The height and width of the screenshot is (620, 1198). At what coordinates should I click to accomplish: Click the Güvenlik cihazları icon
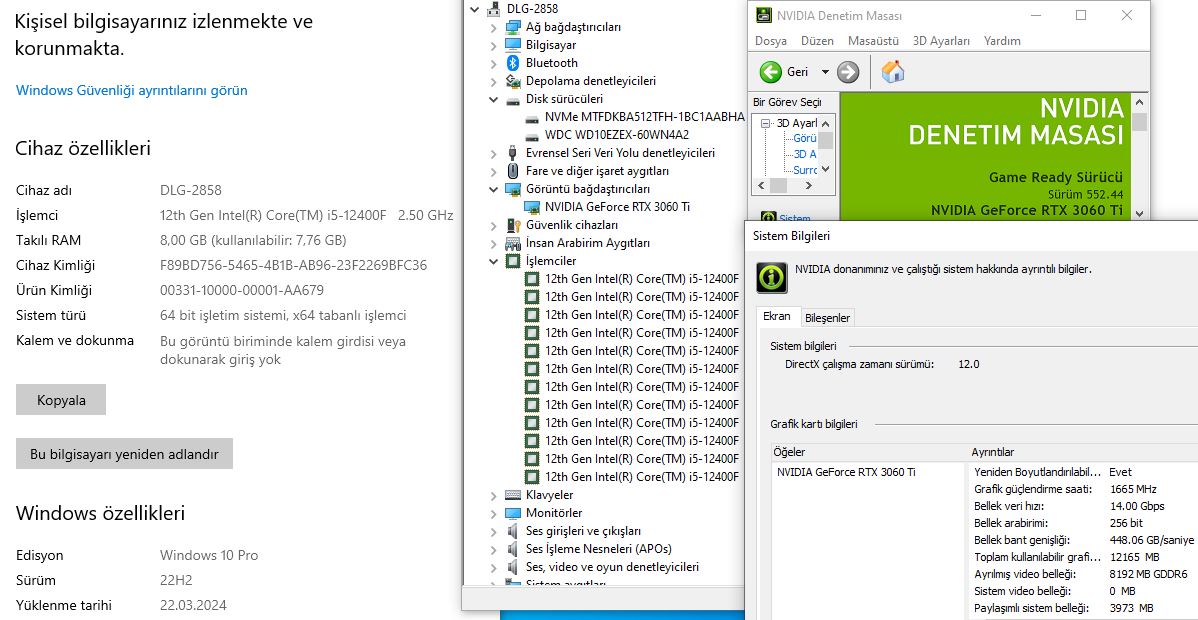point(513,225)
